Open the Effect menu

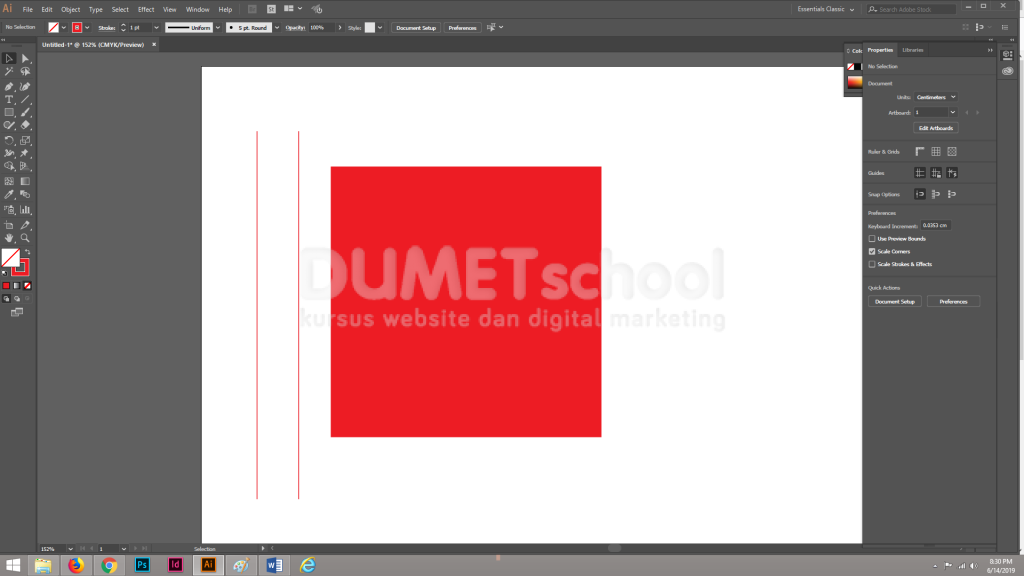tap(146, 9)
